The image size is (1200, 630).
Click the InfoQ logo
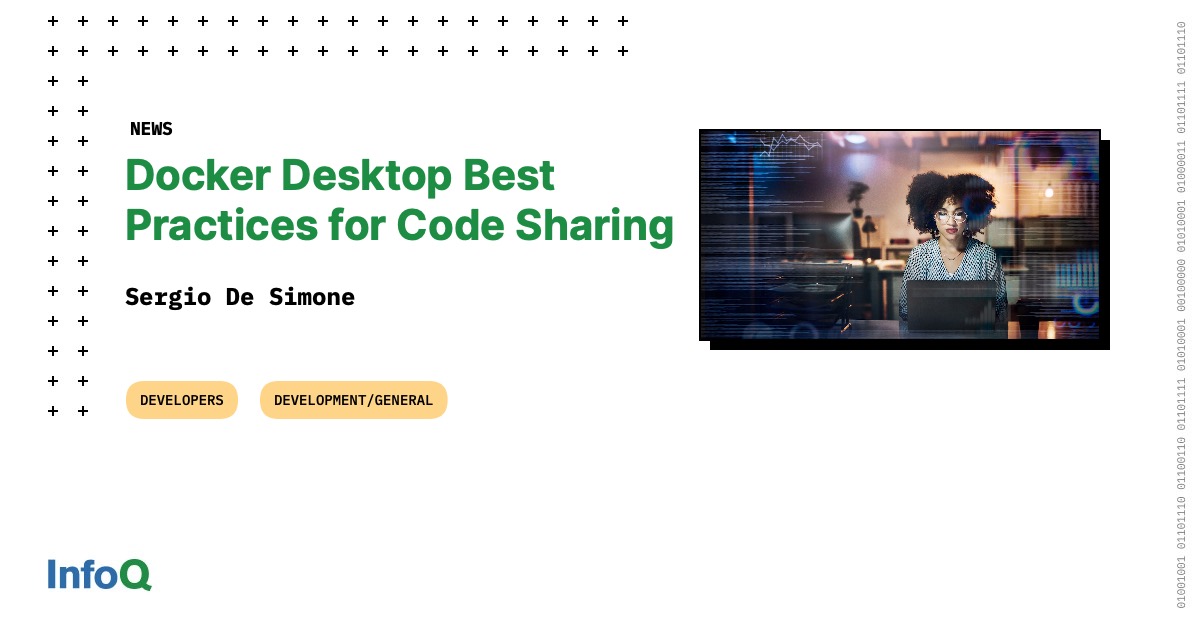(x=98, y=575)
